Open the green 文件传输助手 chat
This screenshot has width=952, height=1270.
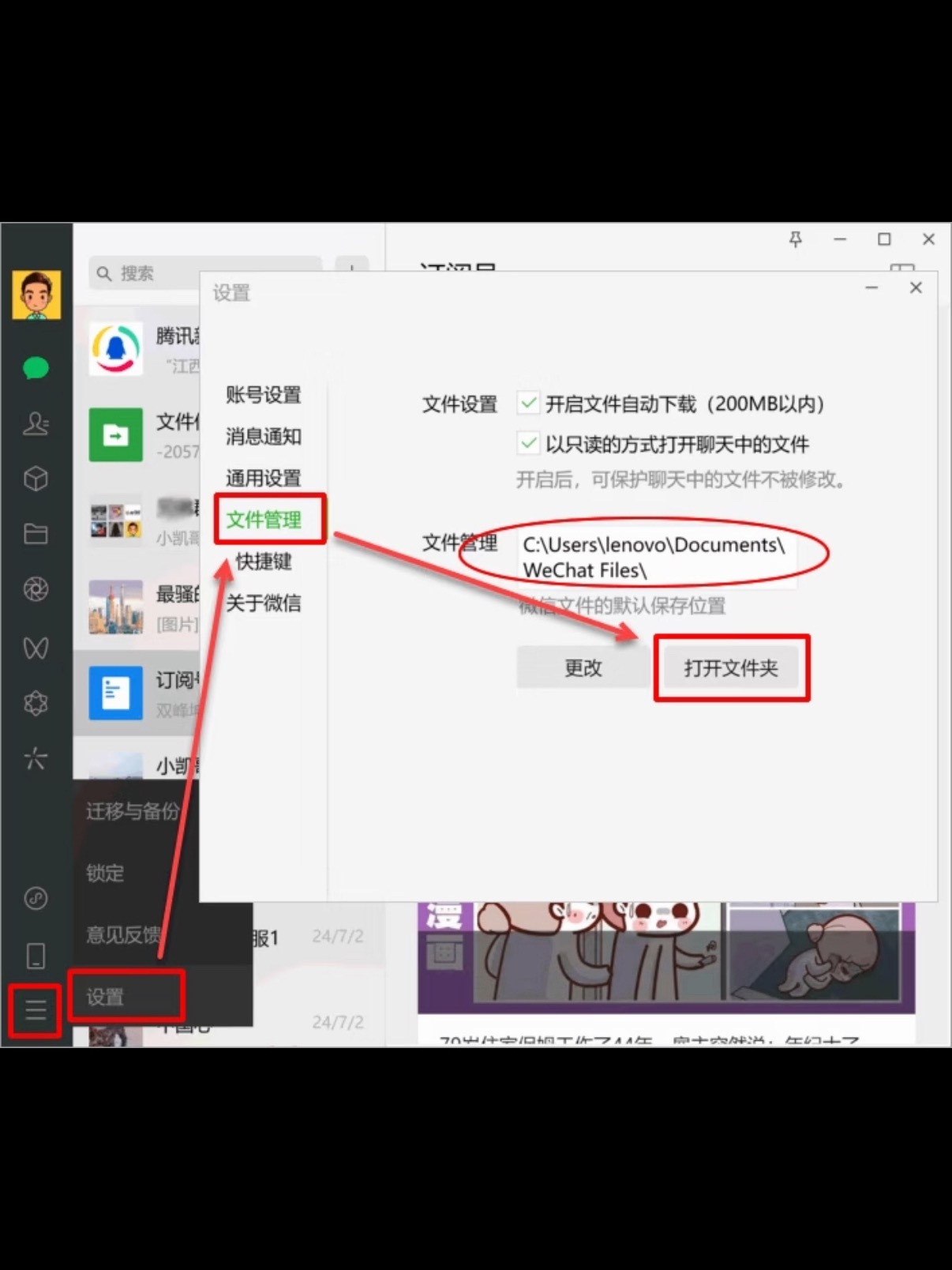click(x=116, y=434)
